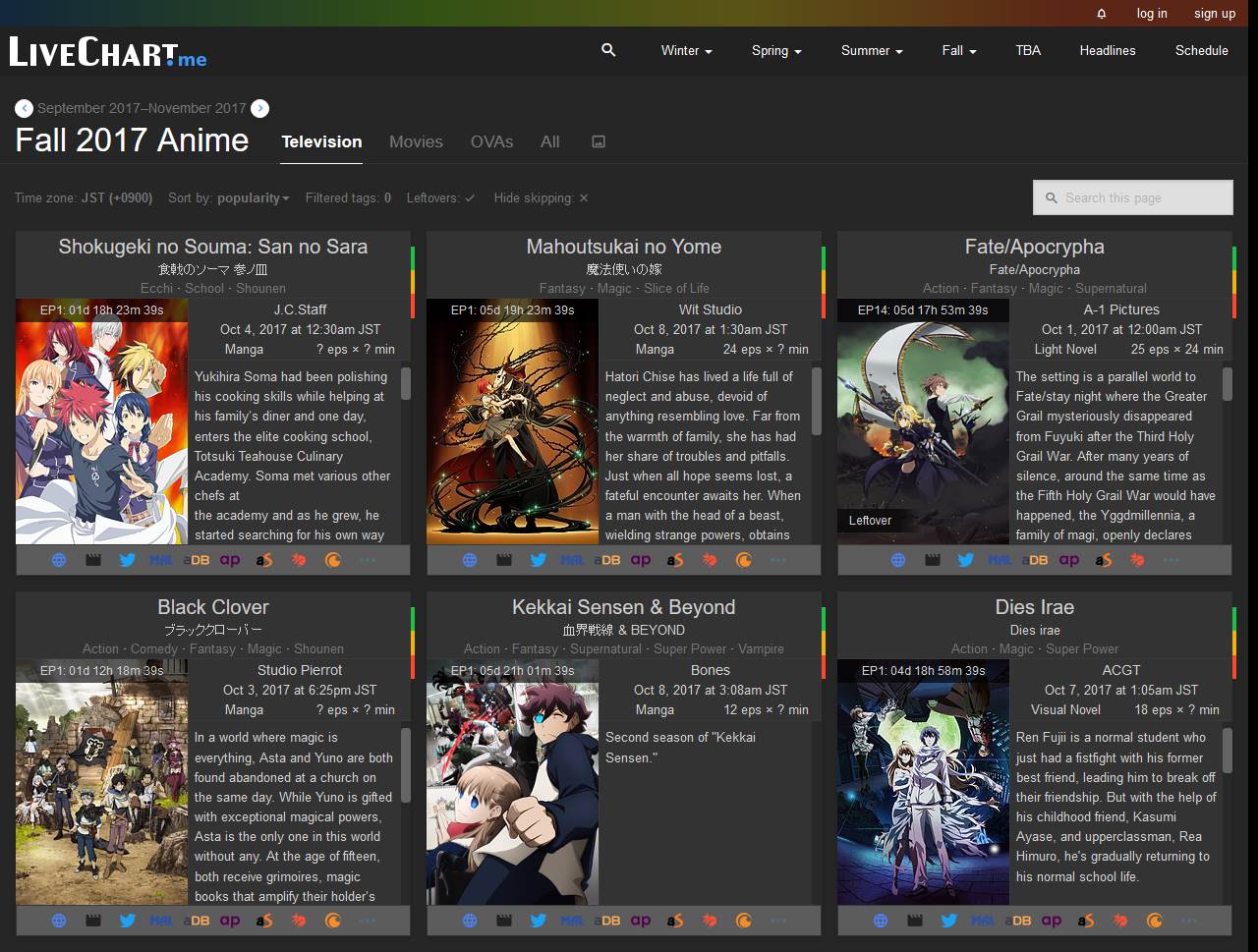Open Black Clover Crunchyroll icon

[333, 921]
